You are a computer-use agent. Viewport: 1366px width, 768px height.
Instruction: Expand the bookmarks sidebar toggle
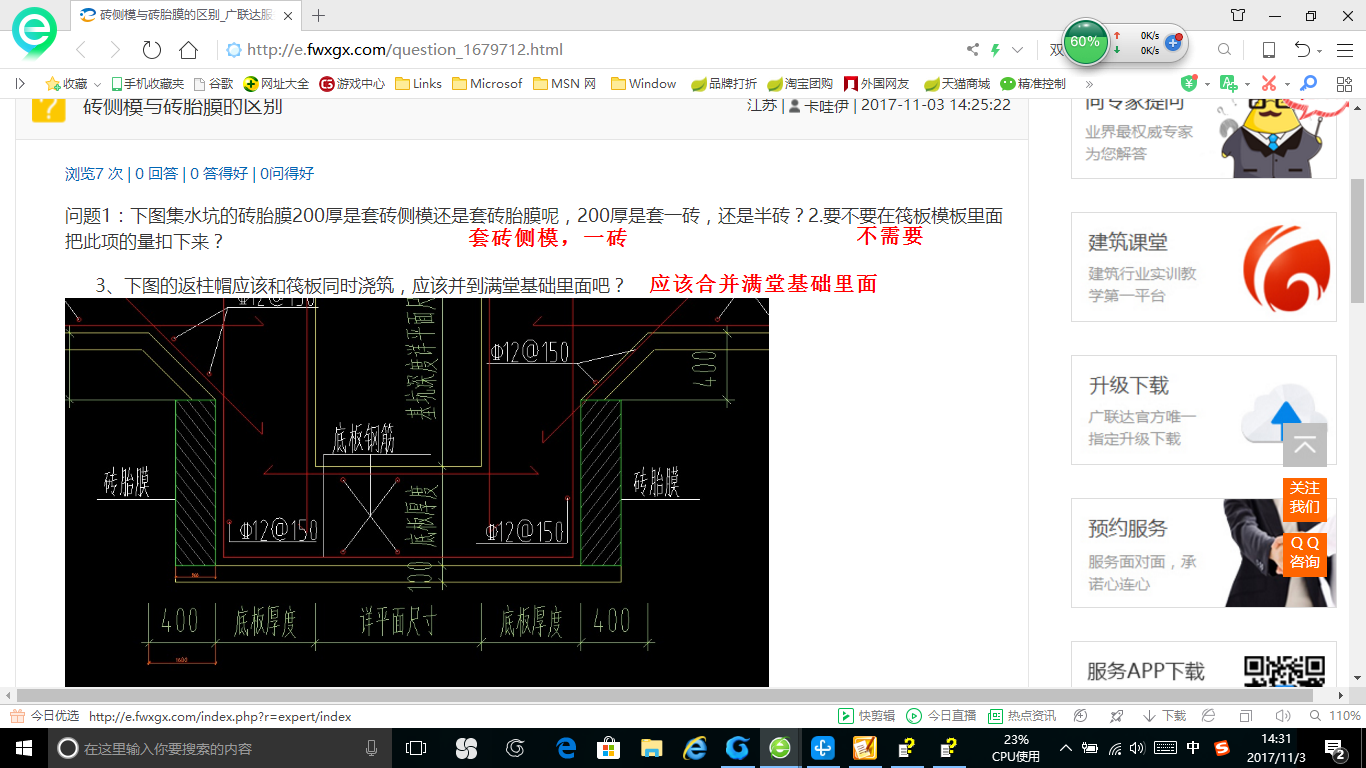coord(20,84)
